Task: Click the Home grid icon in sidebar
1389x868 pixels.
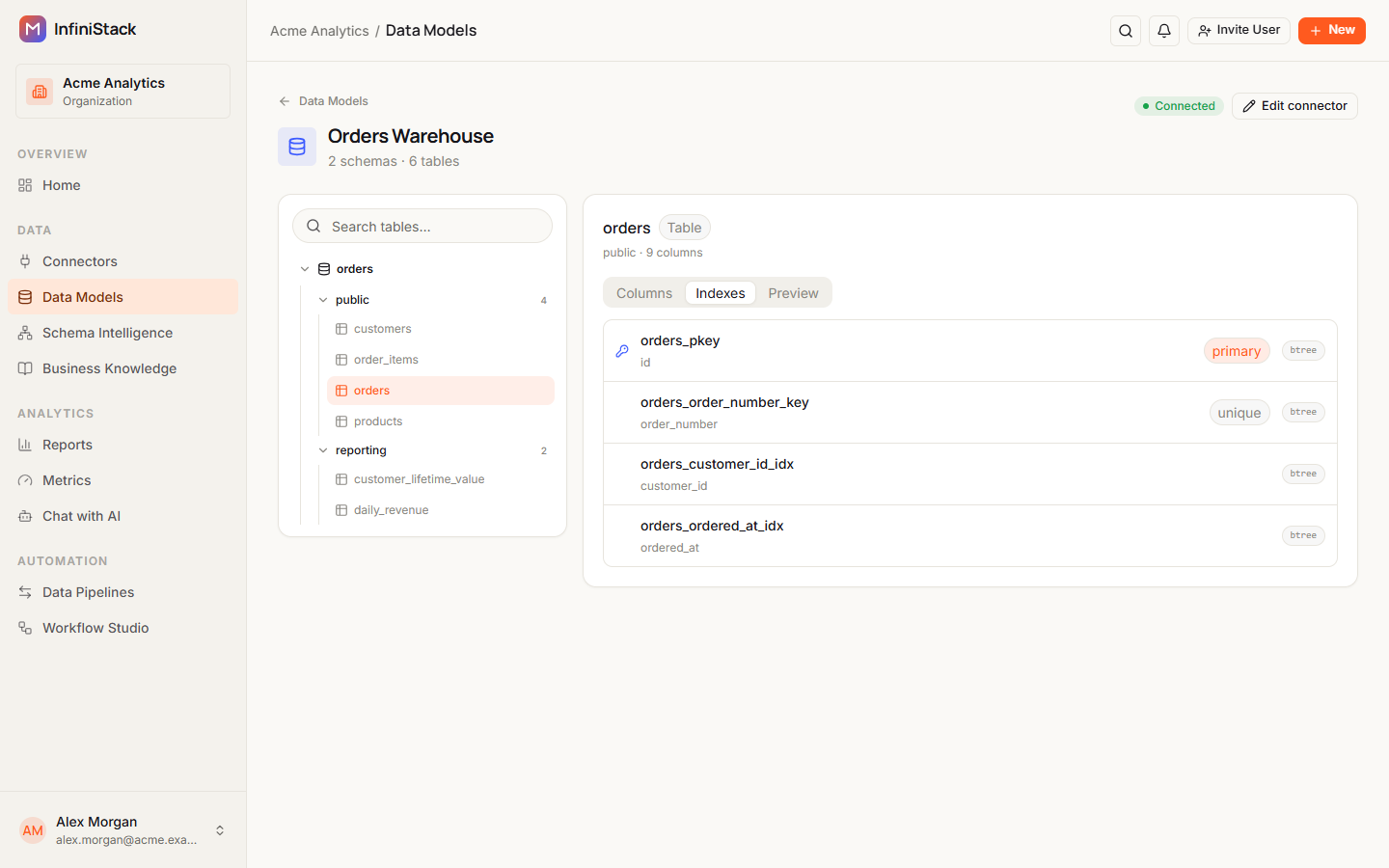Action: (25, 185)
